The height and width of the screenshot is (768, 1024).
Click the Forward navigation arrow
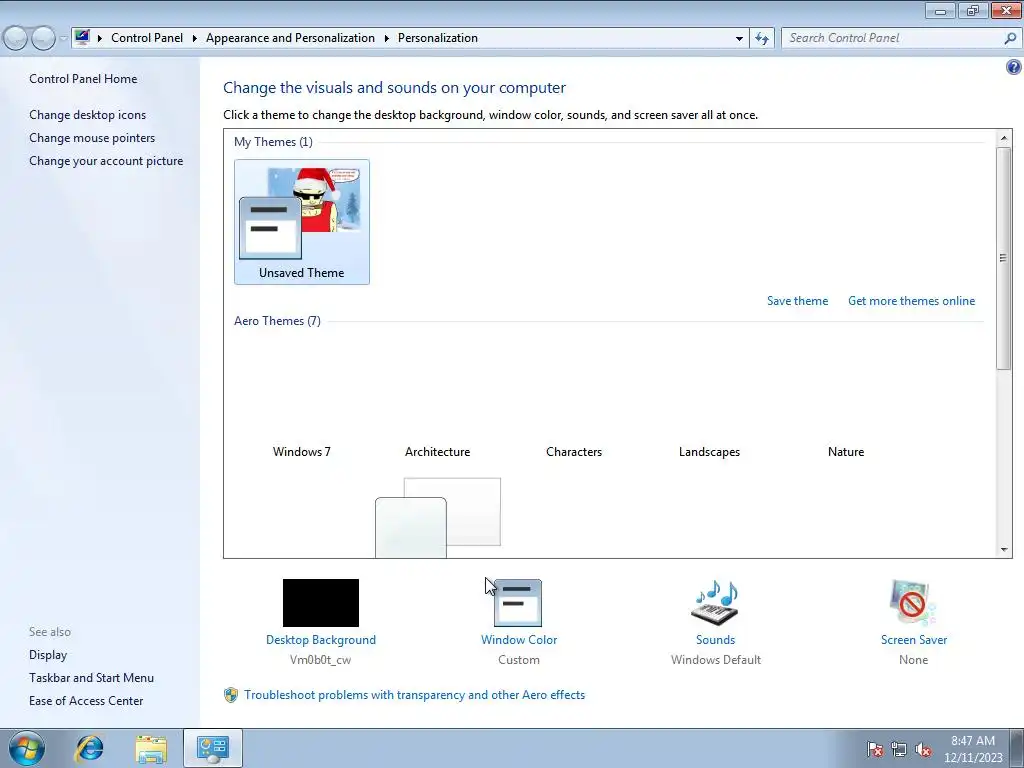pos(43,38)
